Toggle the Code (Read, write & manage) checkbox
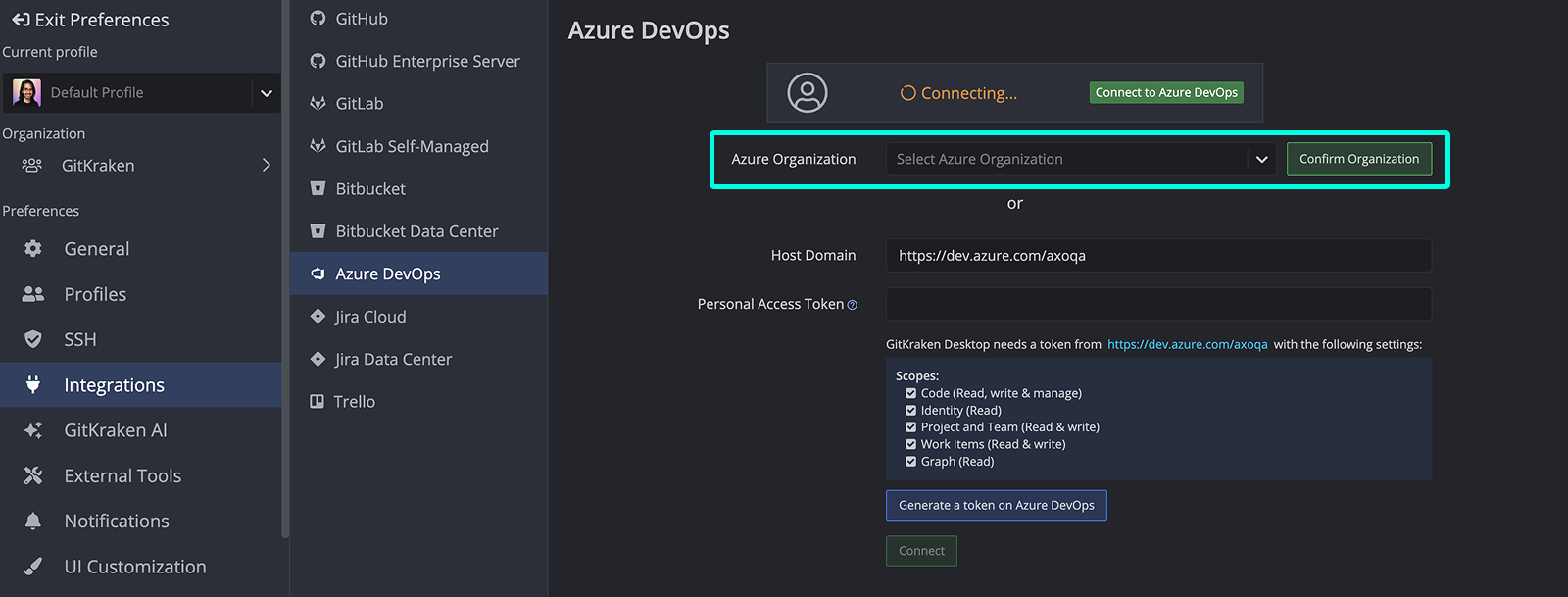1568x597 pixels. click(910, 393)
